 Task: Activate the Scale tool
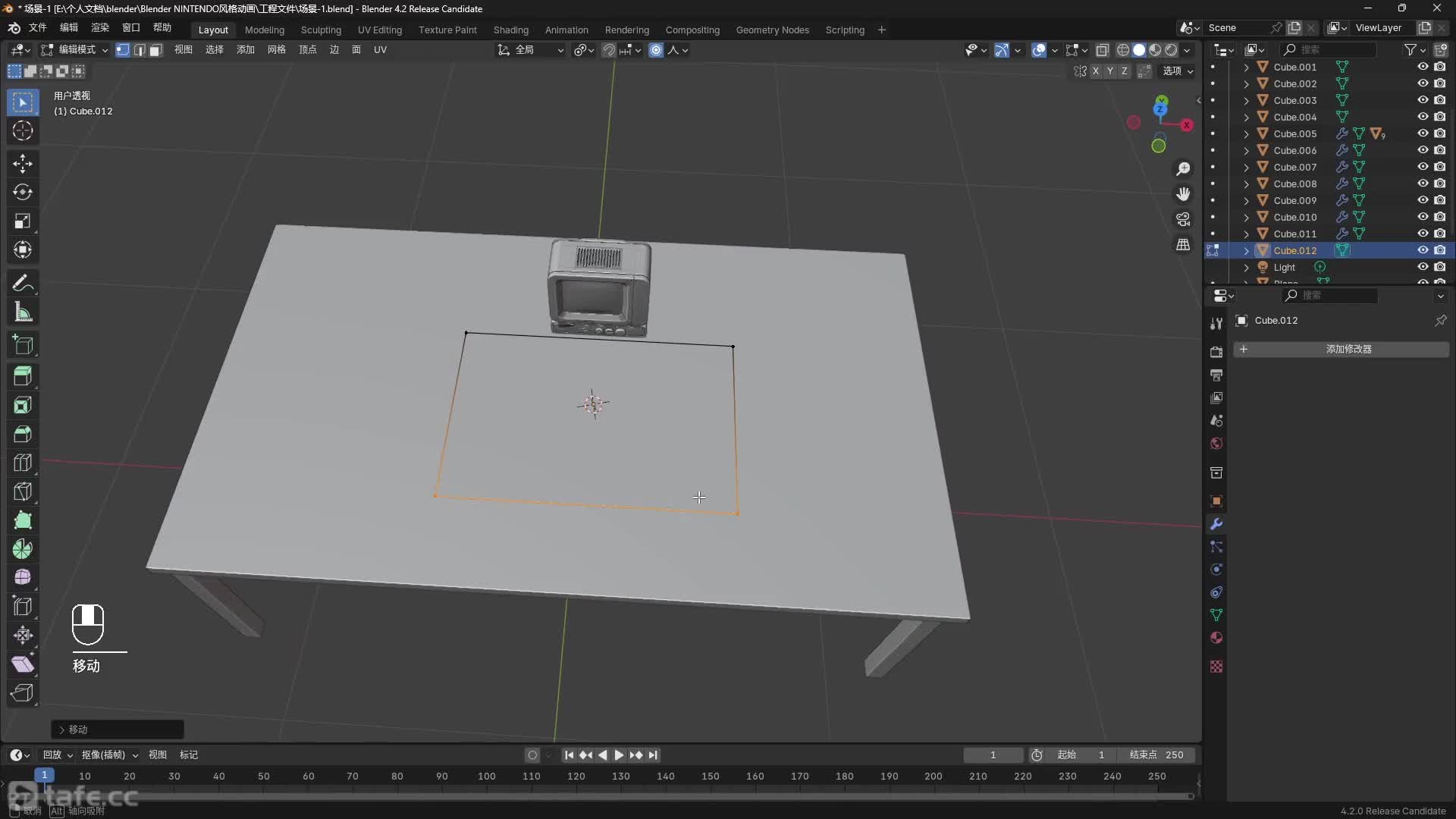pyautogui.click(x=23, y=221)
